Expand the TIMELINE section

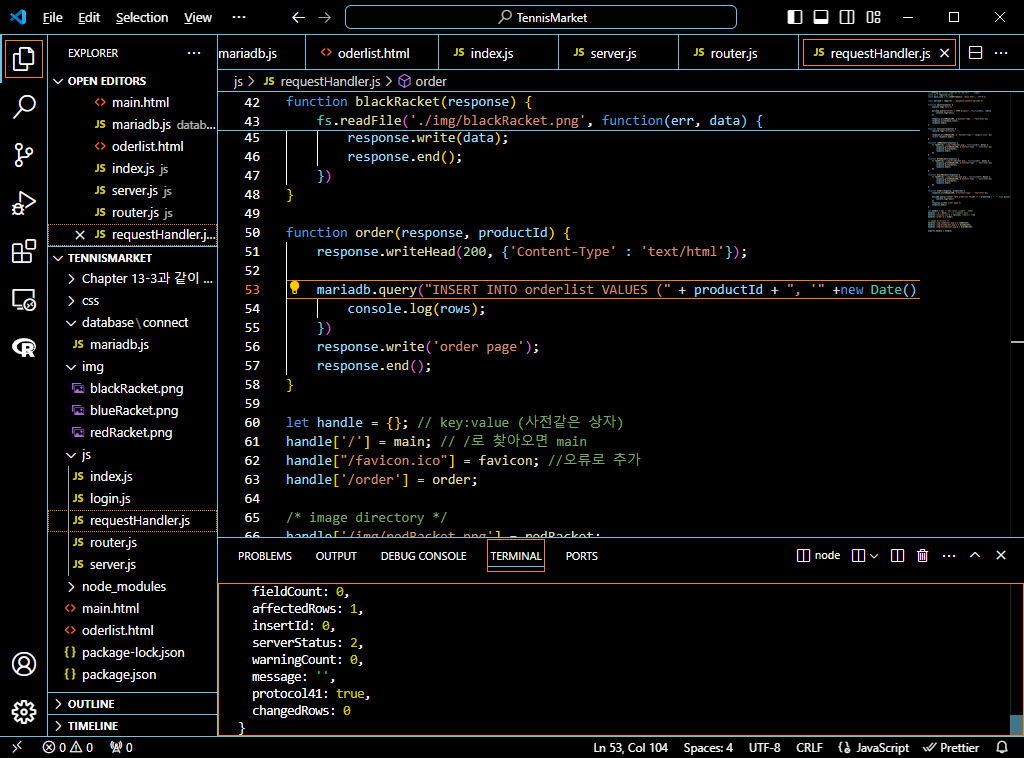[133, 726]
